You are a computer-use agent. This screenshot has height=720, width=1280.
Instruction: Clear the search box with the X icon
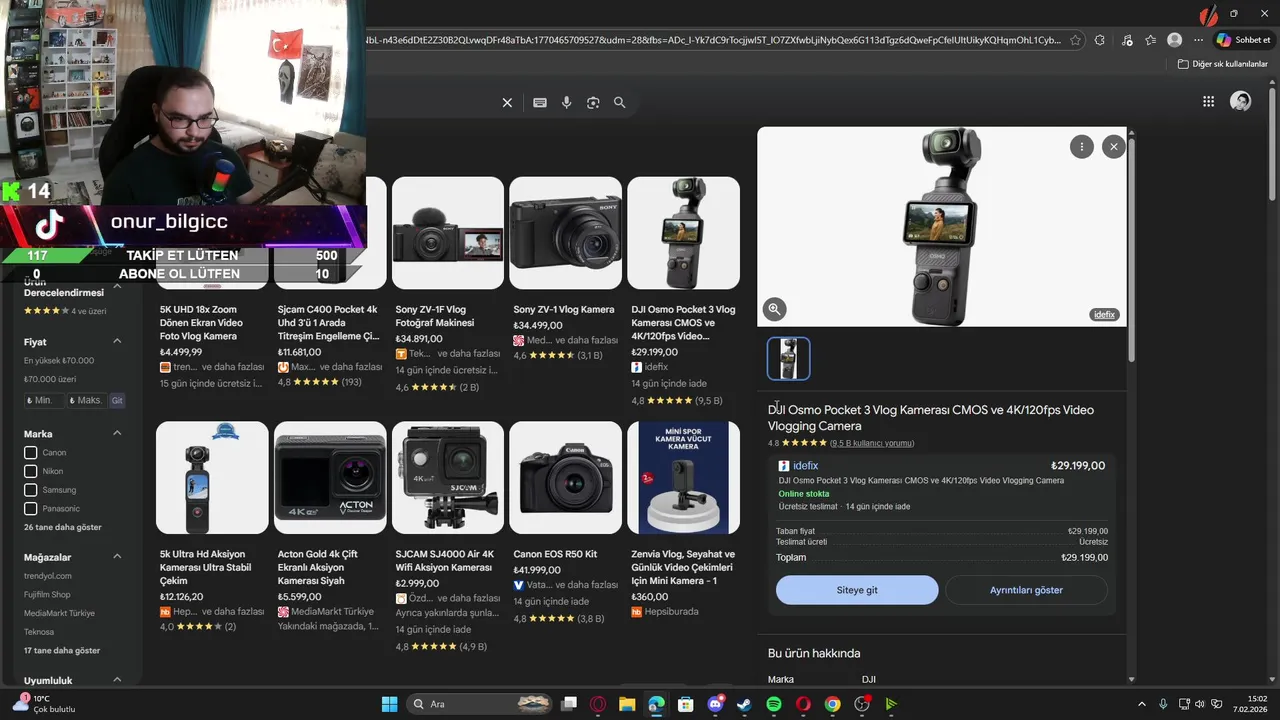[507, 103]
